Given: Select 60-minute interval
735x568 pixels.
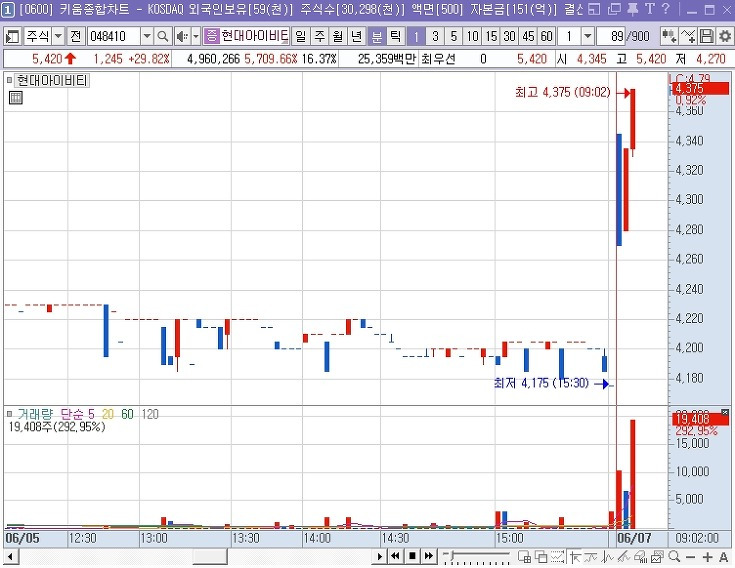Looking at the screenshot, I should 547,36.
